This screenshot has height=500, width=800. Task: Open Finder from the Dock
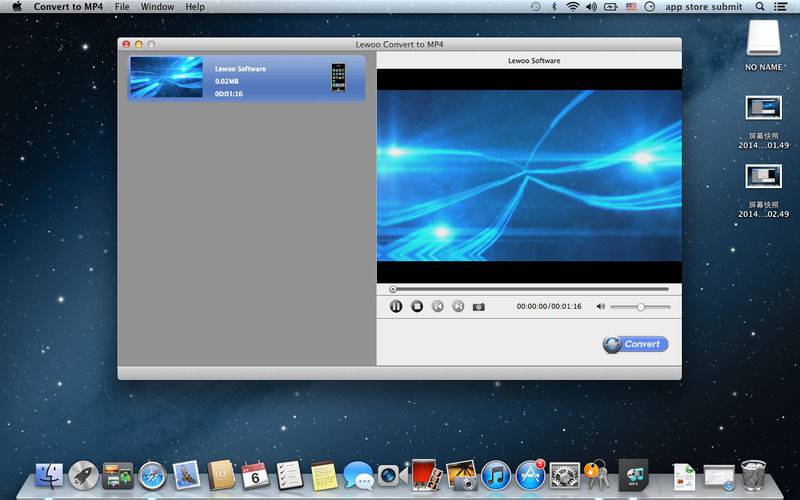pos(49,476)
